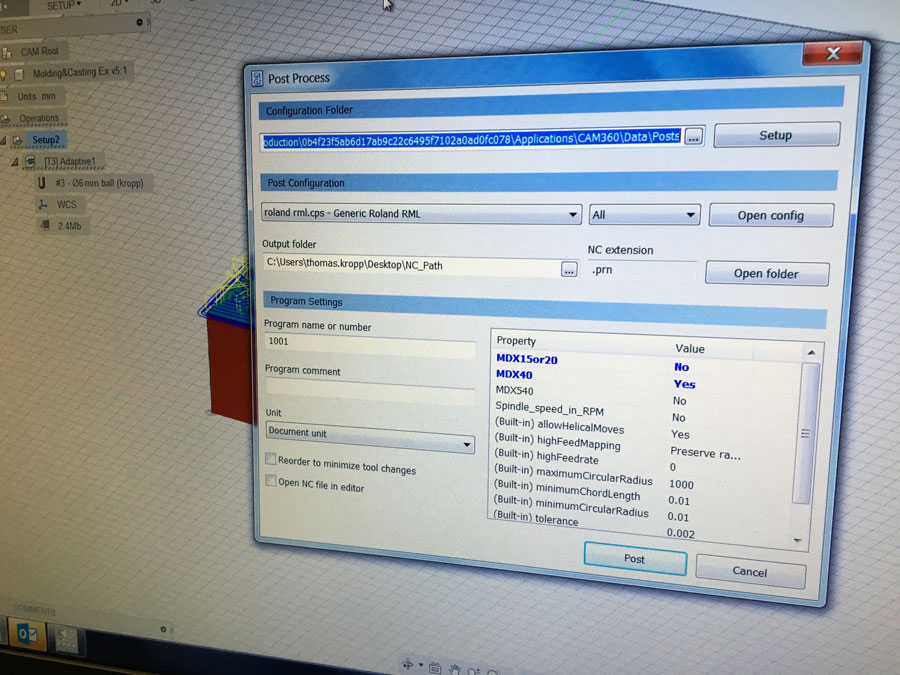Open the Document unit dropdown
The width and height of the screenshot is (900, 675).
(370, 437)
